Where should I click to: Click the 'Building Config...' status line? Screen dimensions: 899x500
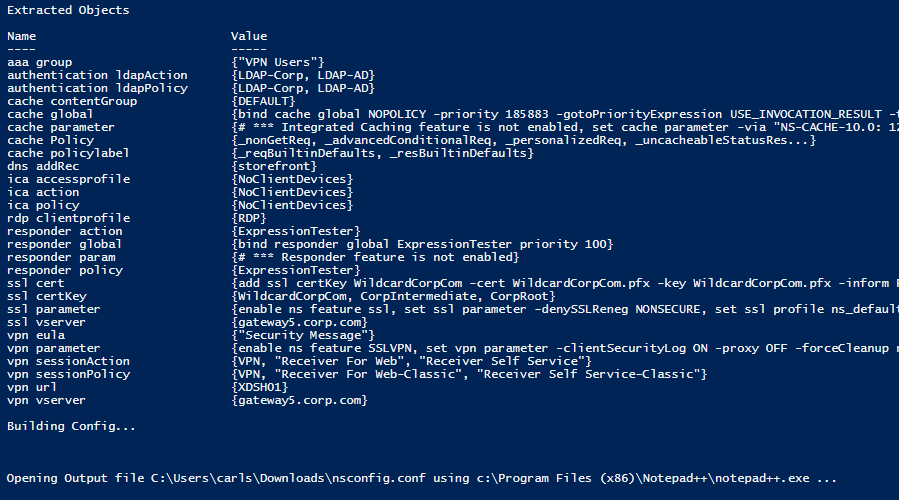[x=71, y=427]
